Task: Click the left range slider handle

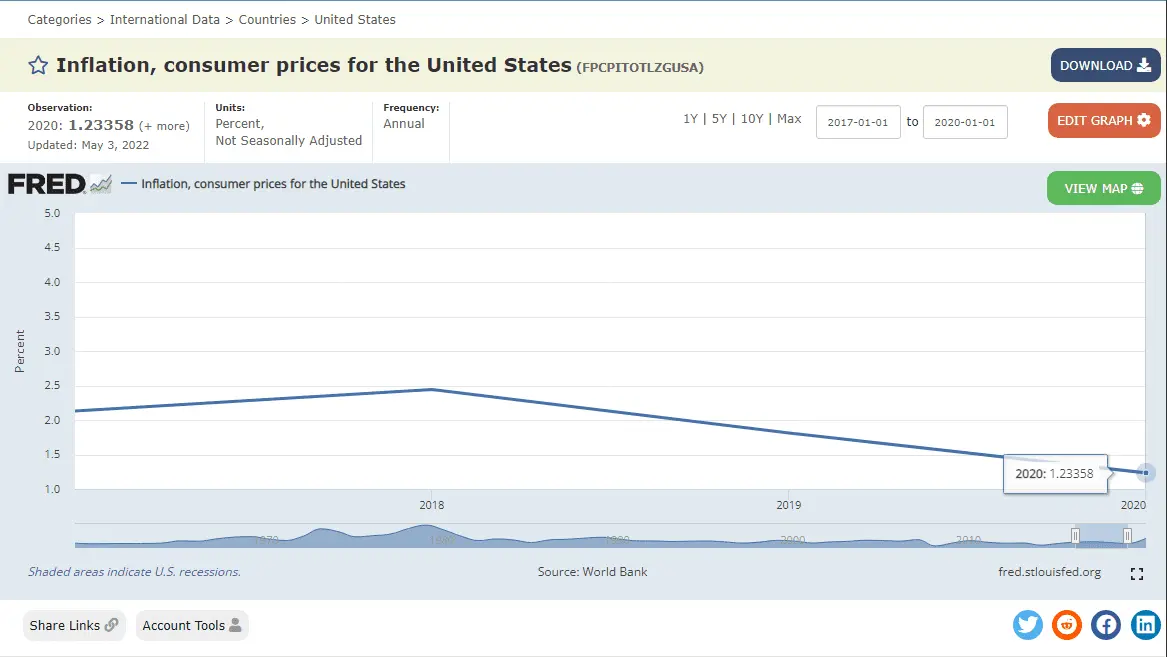Action: click(1076, 536)
